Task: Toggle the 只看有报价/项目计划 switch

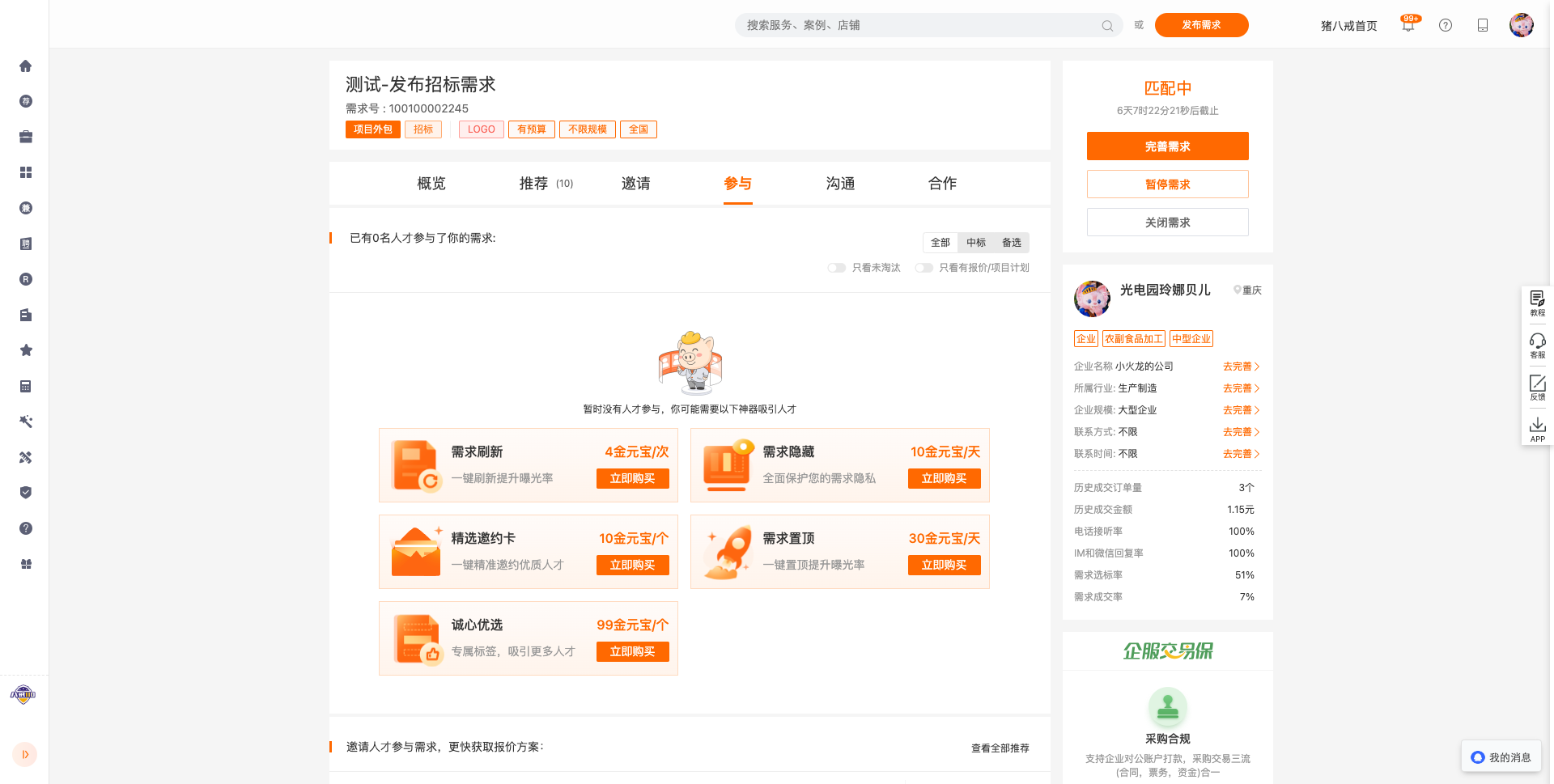Action: click(924, 268)
